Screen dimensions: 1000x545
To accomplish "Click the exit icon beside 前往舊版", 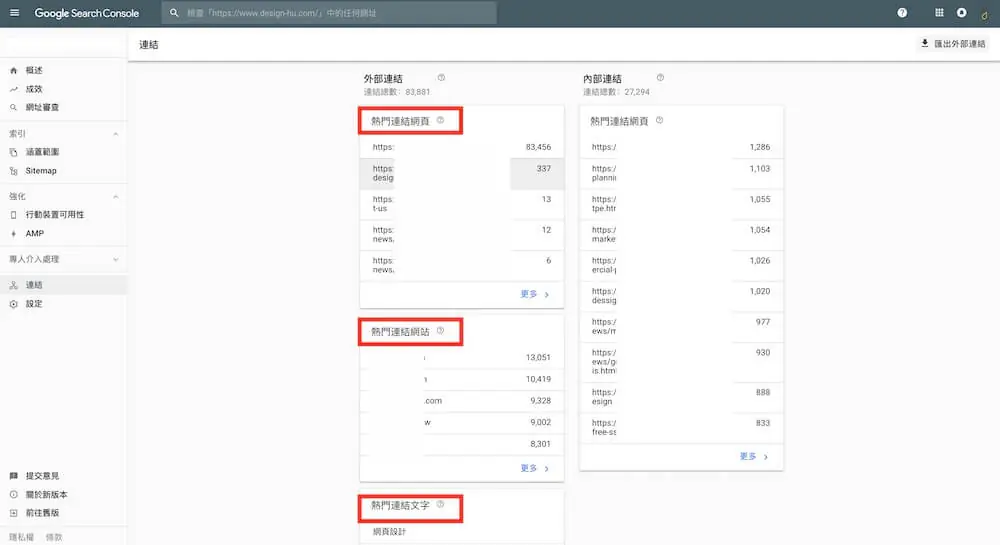I will (x=13, y=513).
